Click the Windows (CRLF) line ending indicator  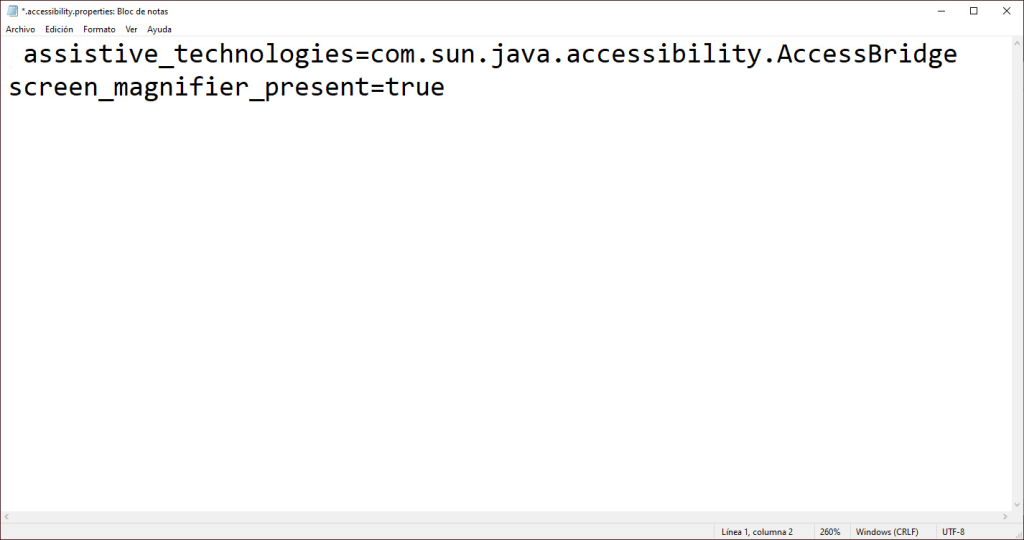(888, 532)
